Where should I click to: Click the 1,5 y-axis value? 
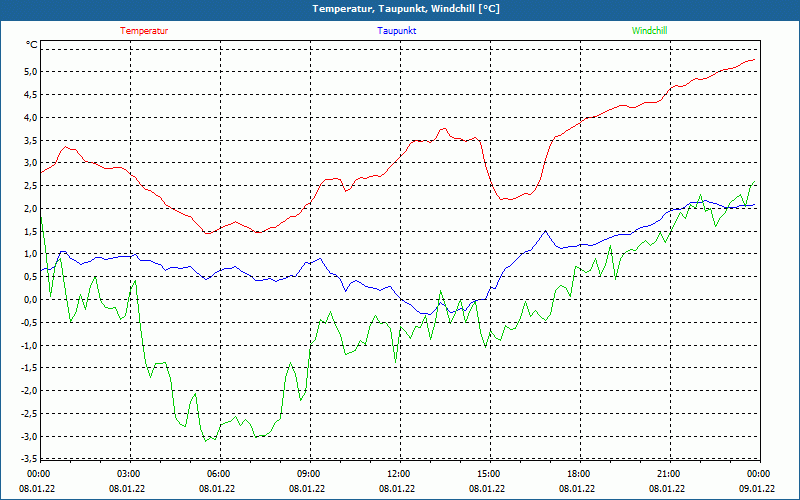click(31, 232)
